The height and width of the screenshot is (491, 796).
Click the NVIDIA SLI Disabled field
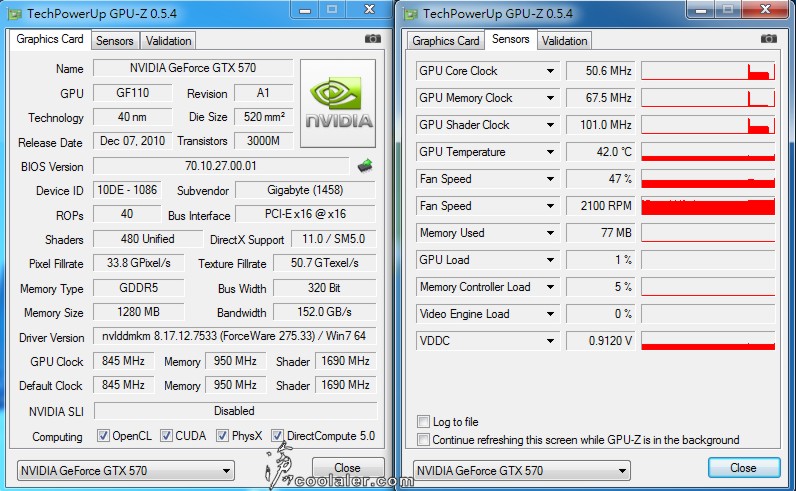[235, 411]
